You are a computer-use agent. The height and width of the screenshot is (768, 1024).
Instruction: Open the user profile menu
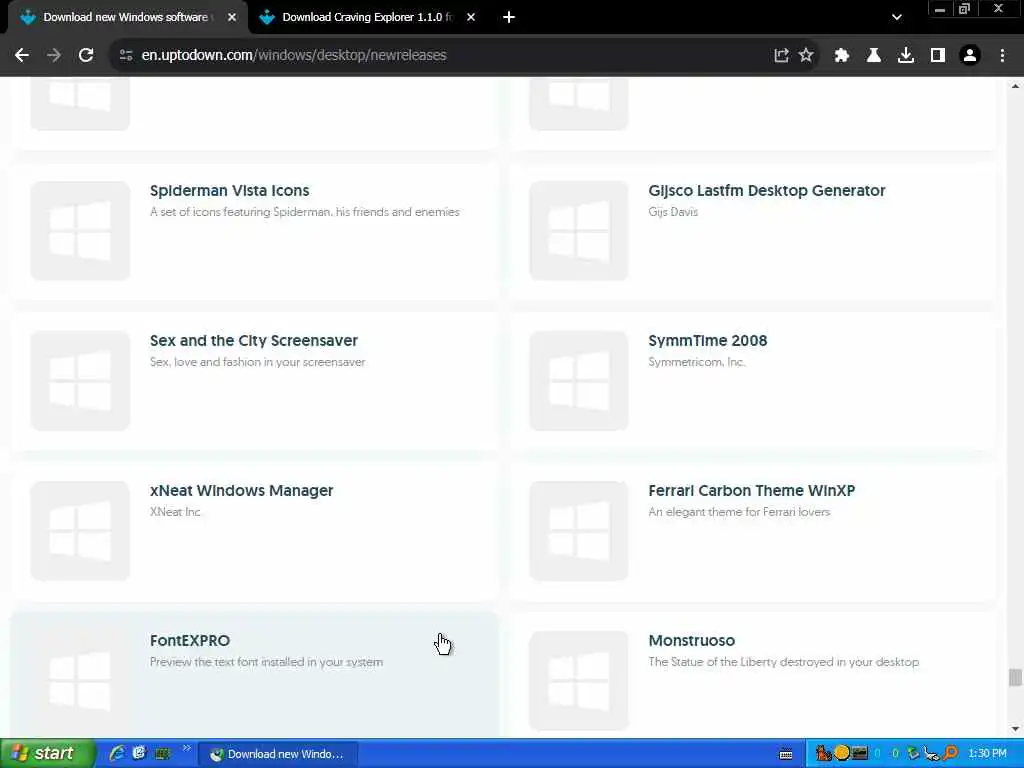[970, 56]
